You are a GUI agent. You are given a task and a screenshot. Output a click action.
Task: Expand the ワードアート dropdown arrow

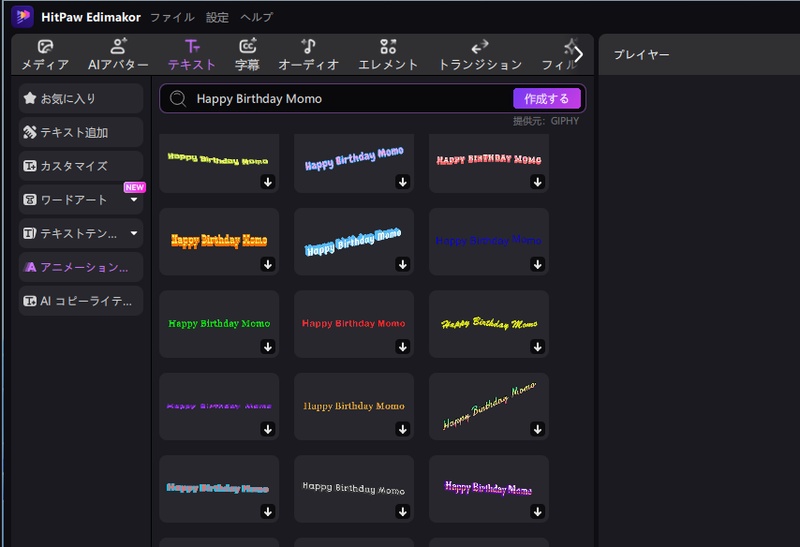click(134, 200)
